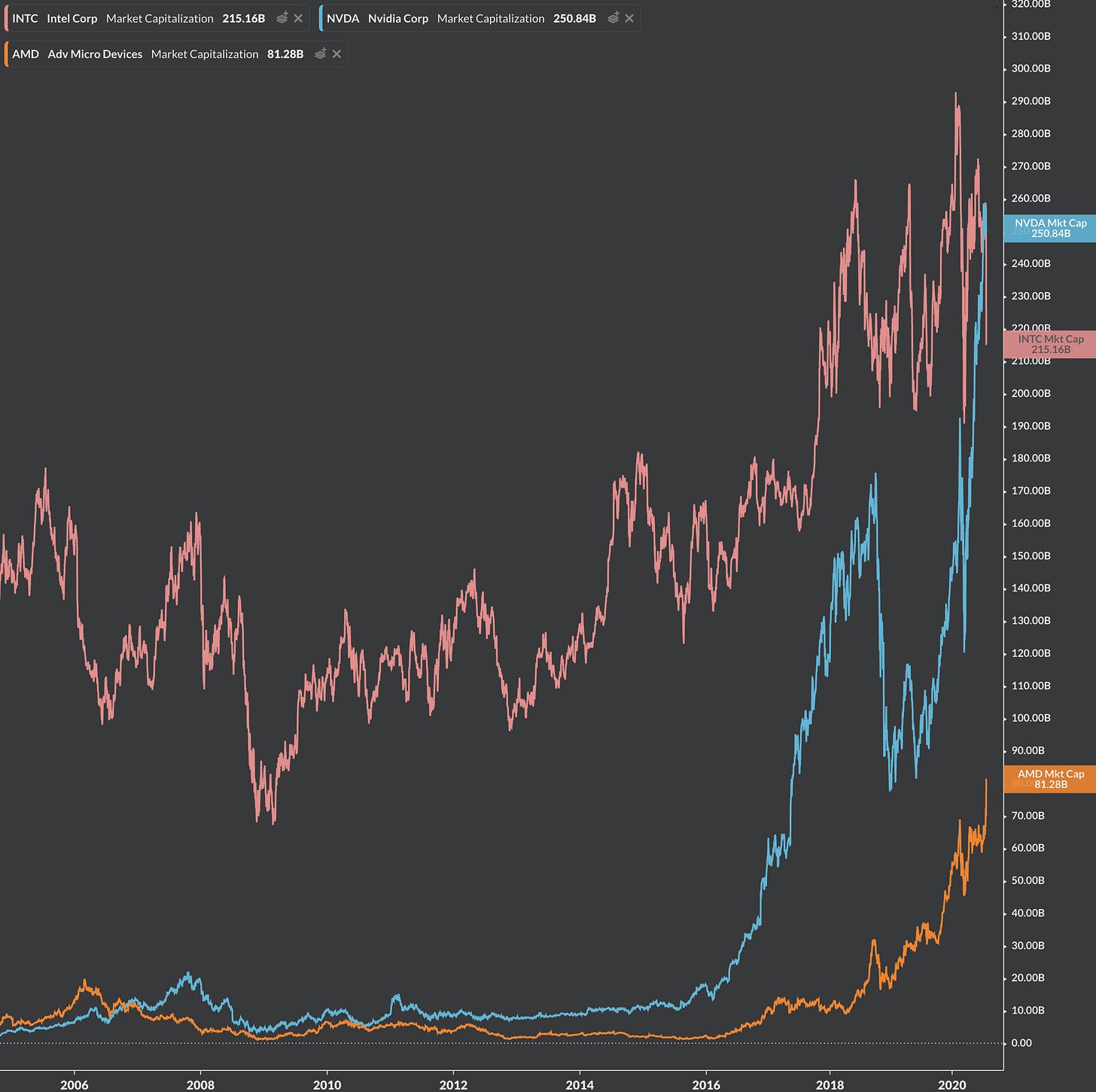
Task: Click the 10.00B price axis label
Action: (x=1027, y=1011)
